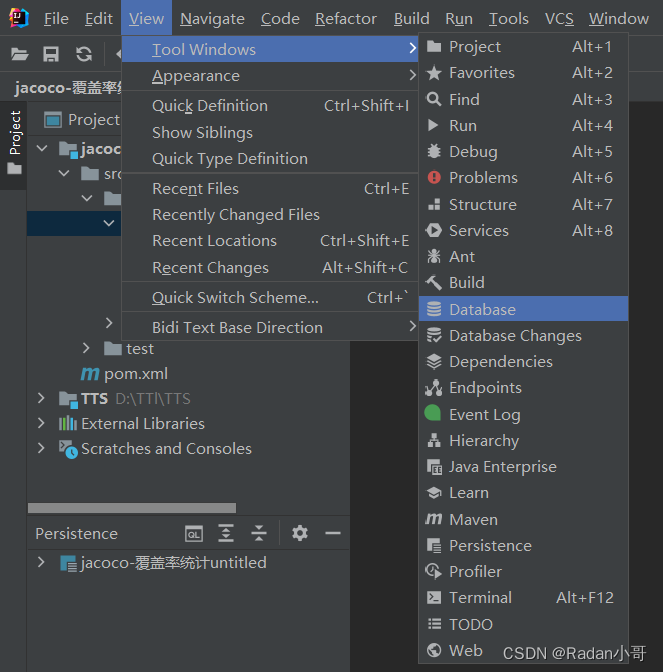The height and width of the screenshot is (672, 663).
Task: Click the vertical Project tool window tab
Action: click(x=14, y=144)
